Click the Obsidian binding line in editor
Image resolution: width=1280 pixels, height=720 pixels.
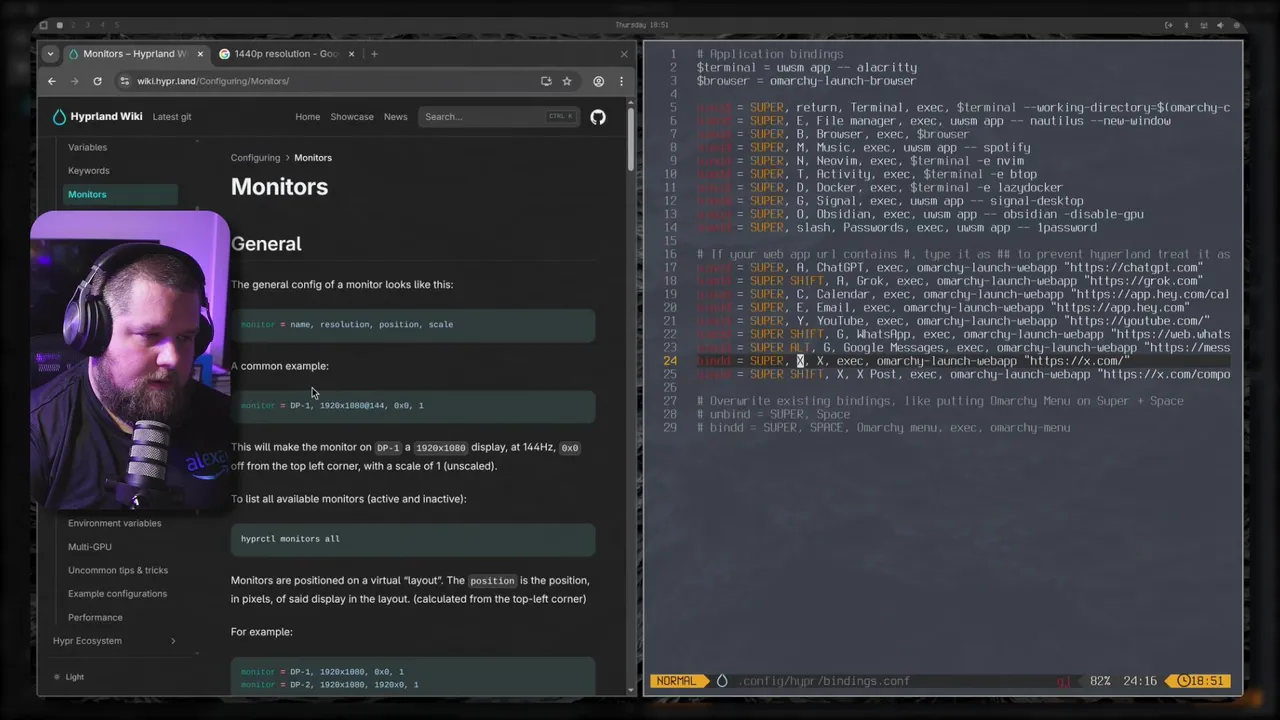click(920, 214)
